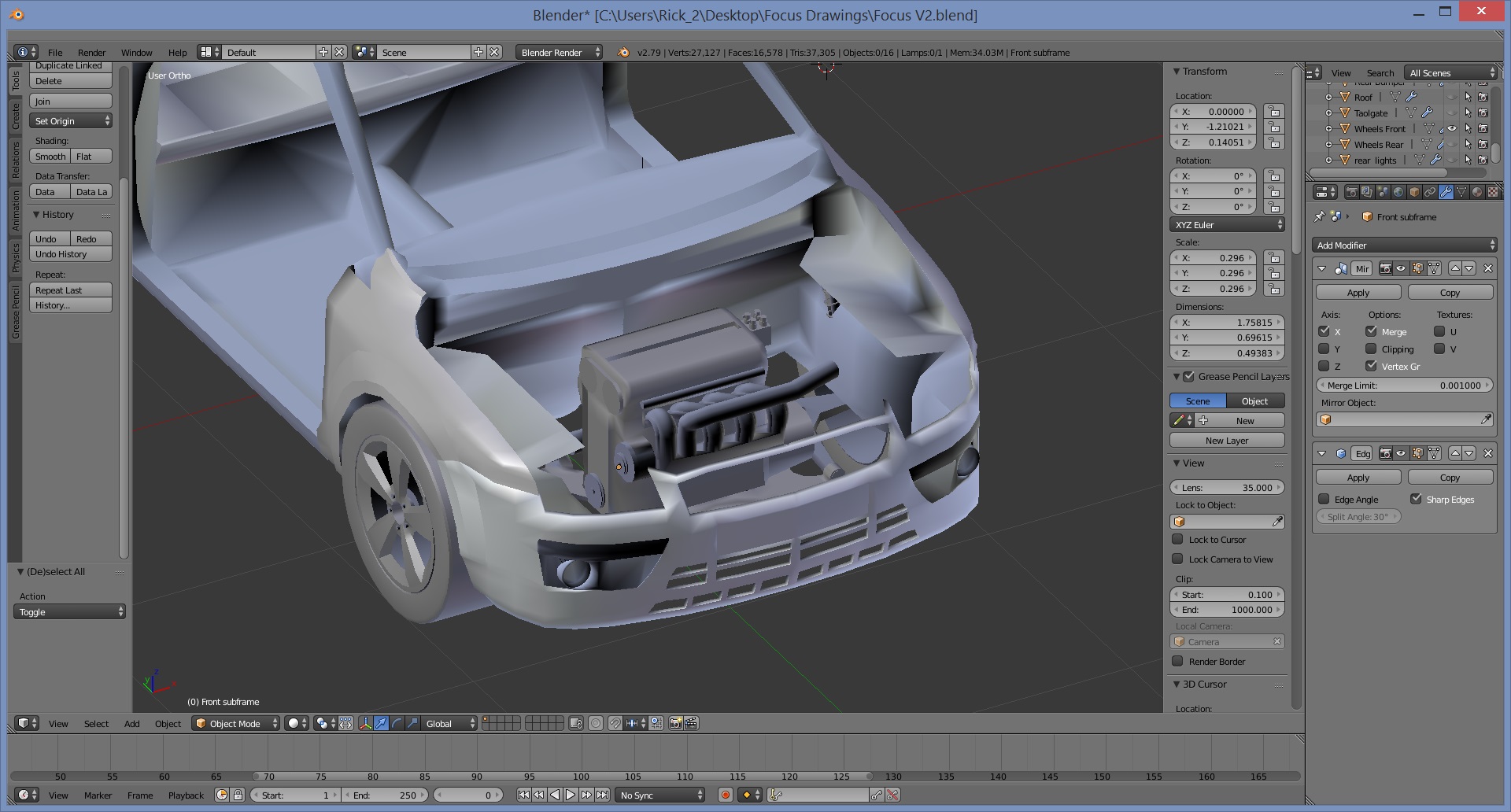Open the Render properties tab camera icon
This screenshot has height=812, width=1511.
(1351, 192)
